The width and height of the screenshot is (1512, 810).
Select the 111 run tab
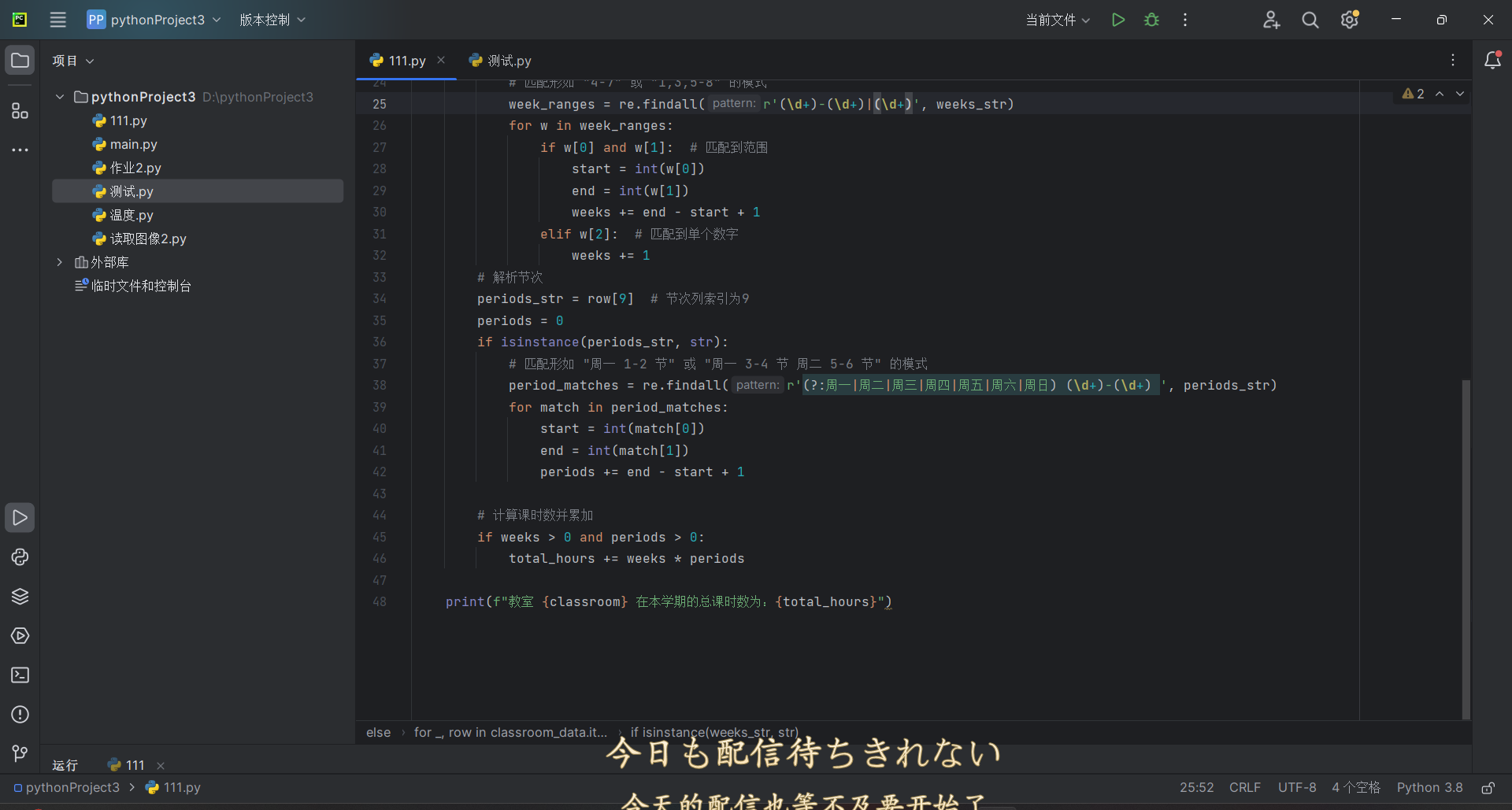click(x=126, y=765)
